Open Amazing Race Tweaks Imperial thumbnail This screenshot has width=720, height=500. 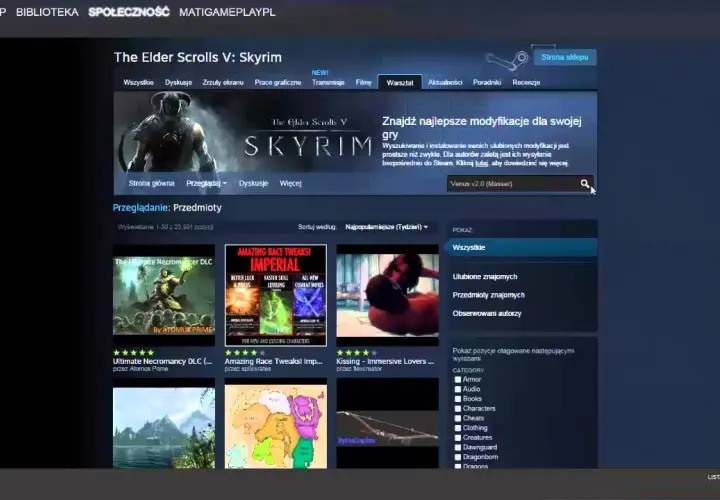click(x=276, y=295)
